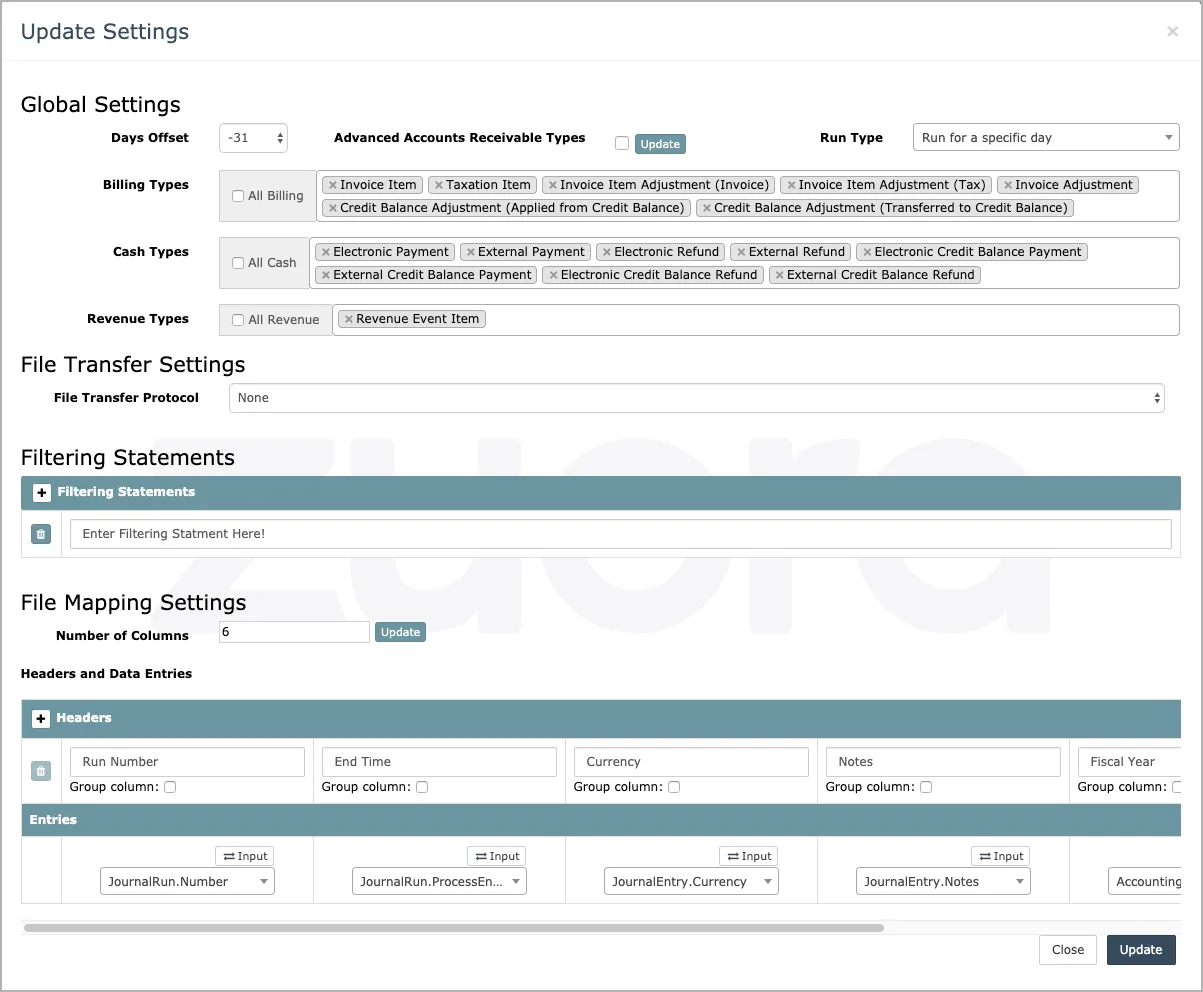Click Update beside Number of Columns

pyautogui.click(x=400, y=632)
